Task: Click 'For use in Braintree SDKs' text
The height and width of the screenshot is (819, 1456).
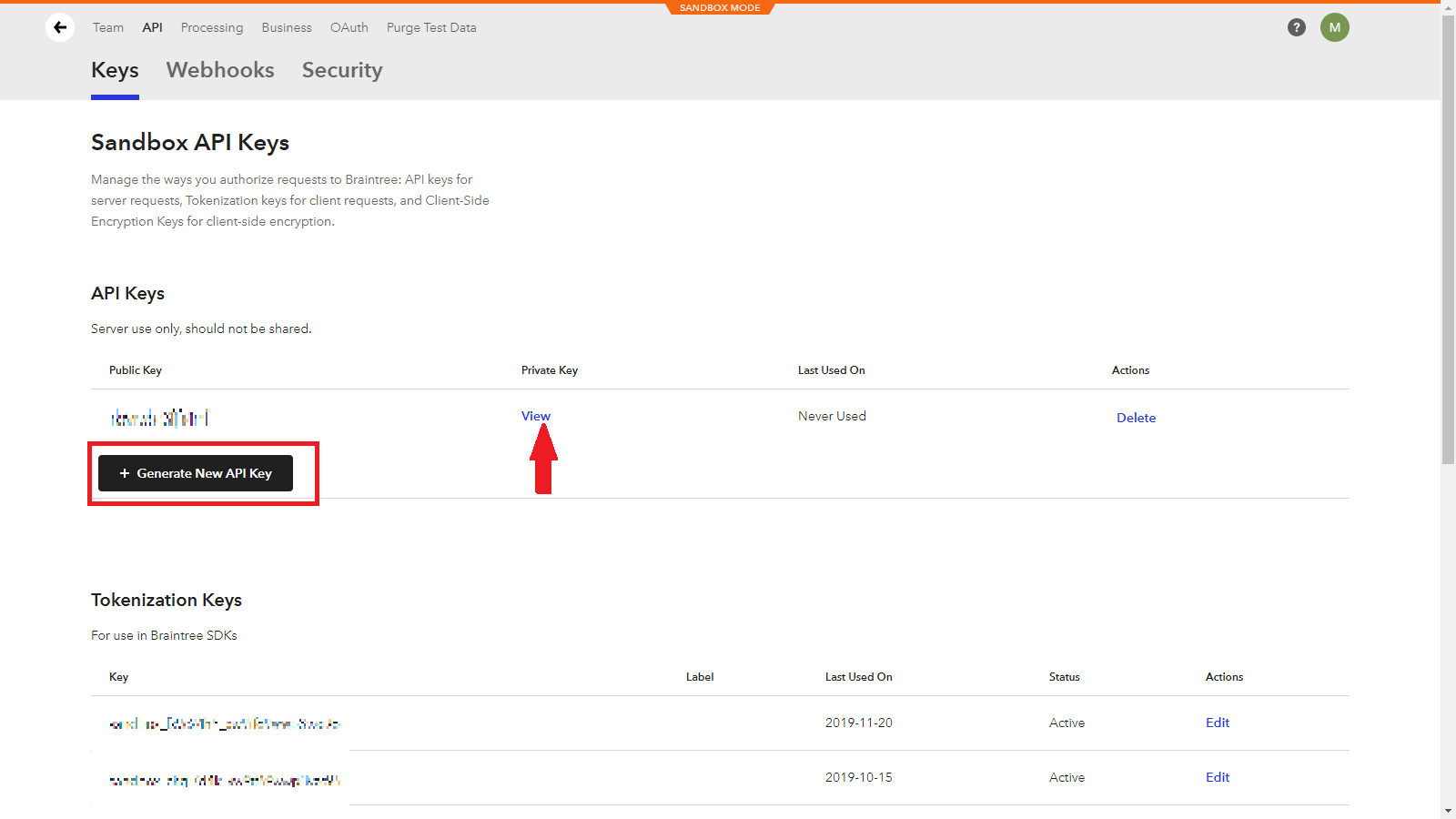Action: pyautogui.click(x=164, y=635)
